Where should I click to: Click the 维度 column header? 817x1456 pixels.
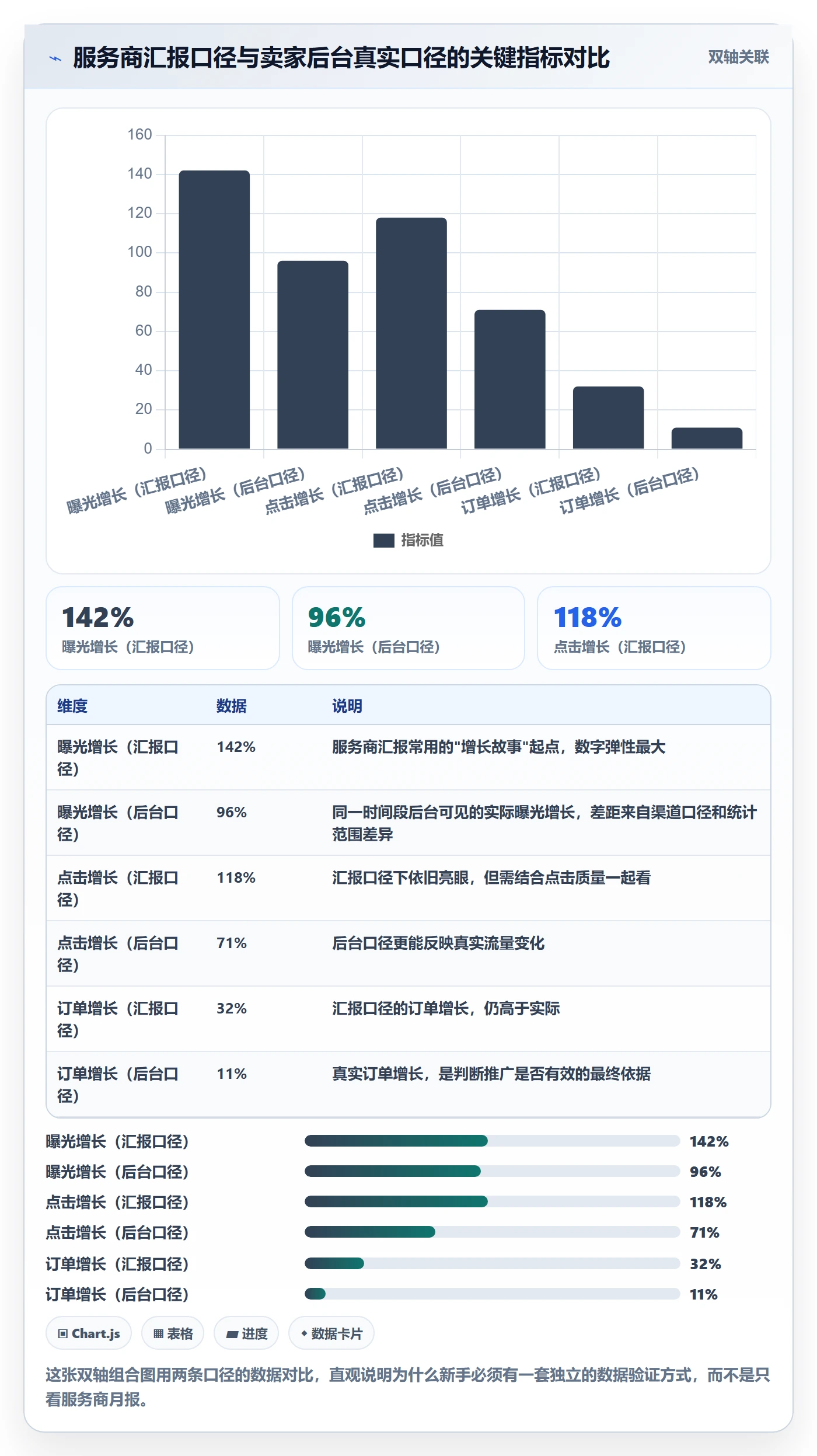pyautogui.click(x=72, y=706)
